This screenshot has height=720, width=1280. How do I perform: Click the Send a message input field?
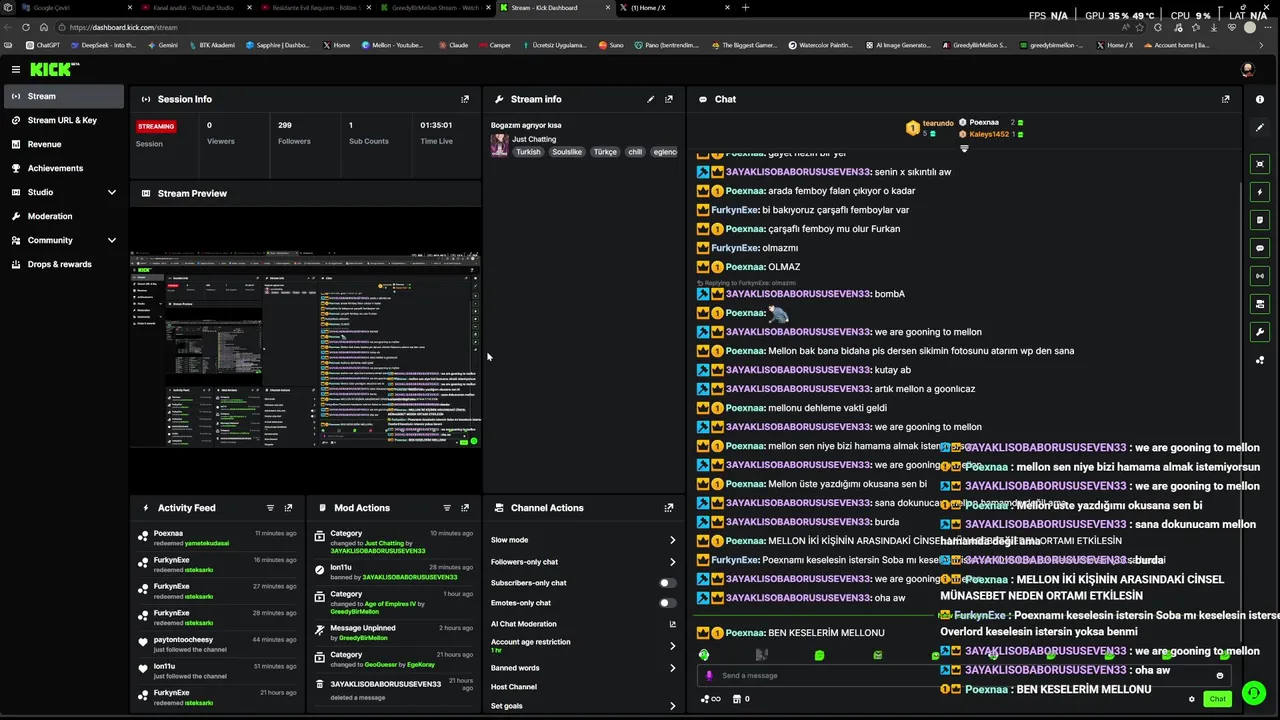962,675
